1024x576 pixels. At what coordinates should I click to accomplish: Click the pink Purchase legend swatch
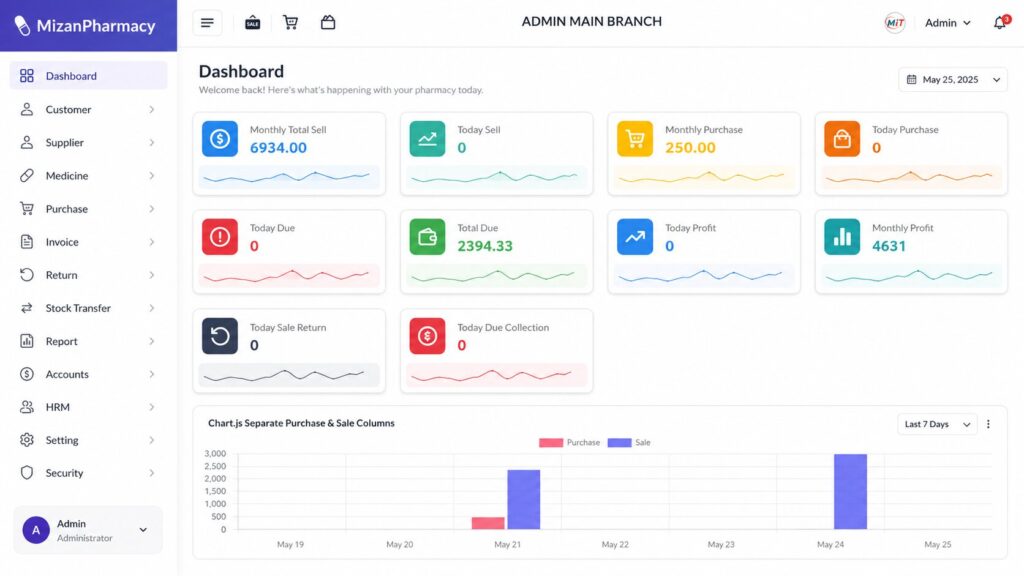tap(551, 443)
